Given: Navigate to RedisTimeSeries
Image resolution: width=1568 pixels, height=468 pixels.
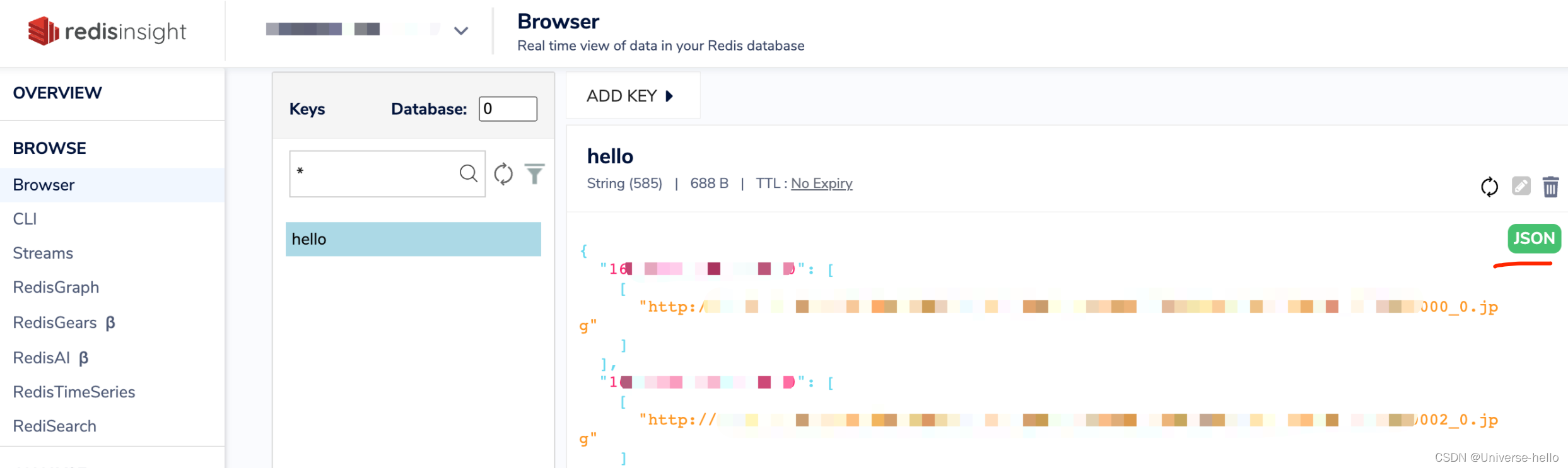Looking at the screenshot, I should point(74,392).
